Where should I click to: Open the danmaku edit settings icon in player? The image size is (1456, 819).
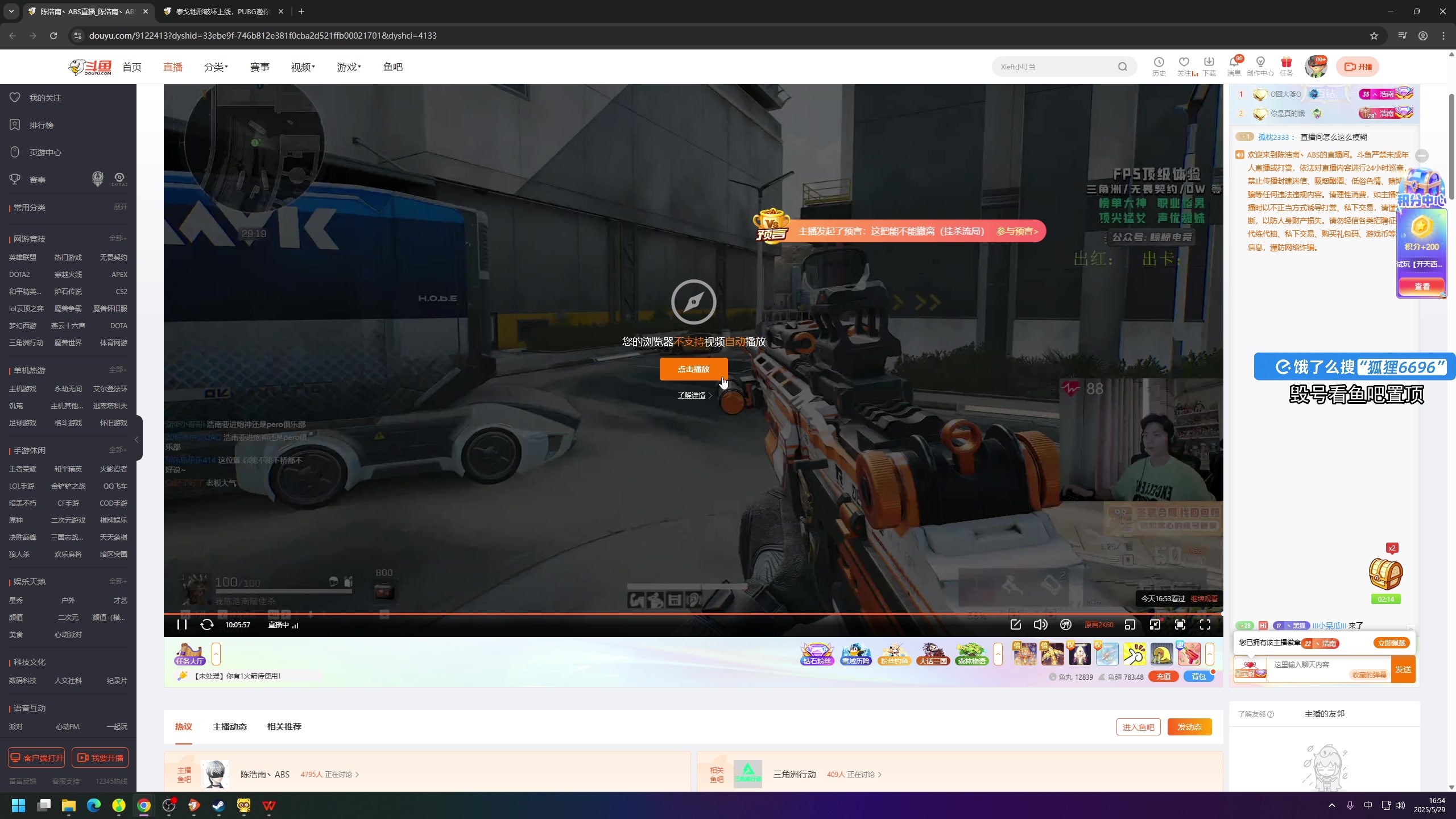[1016, 624]
